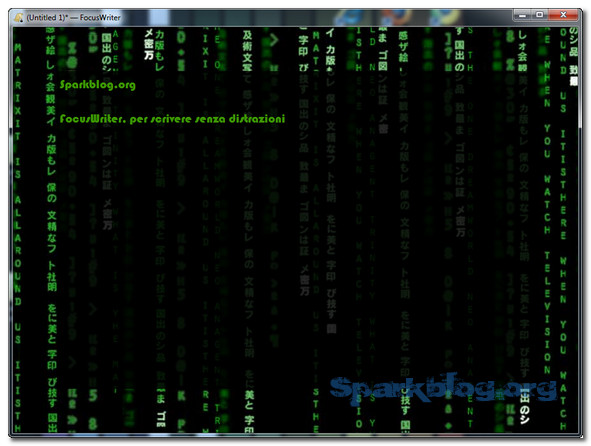Click the blue Sparkblog.org watermark logo
This screenshot has width=591, height=446.
(x=443, y=389)
